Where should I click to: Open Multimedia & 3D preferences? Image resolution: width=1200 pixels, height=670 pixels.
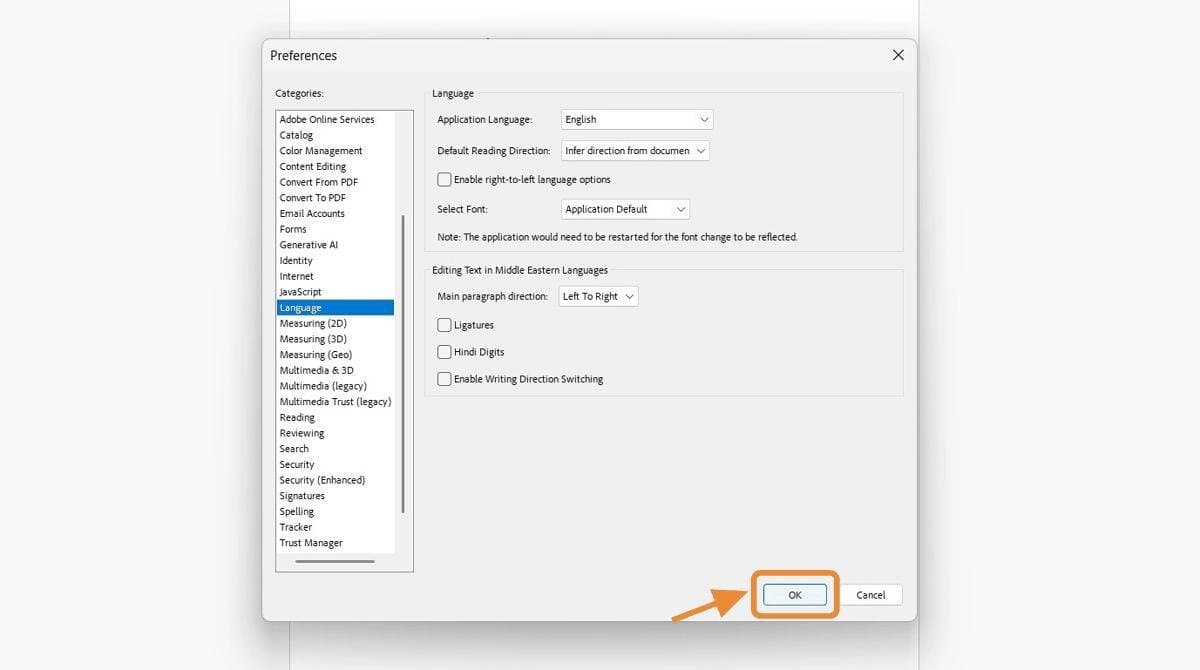tap(316, 370)
